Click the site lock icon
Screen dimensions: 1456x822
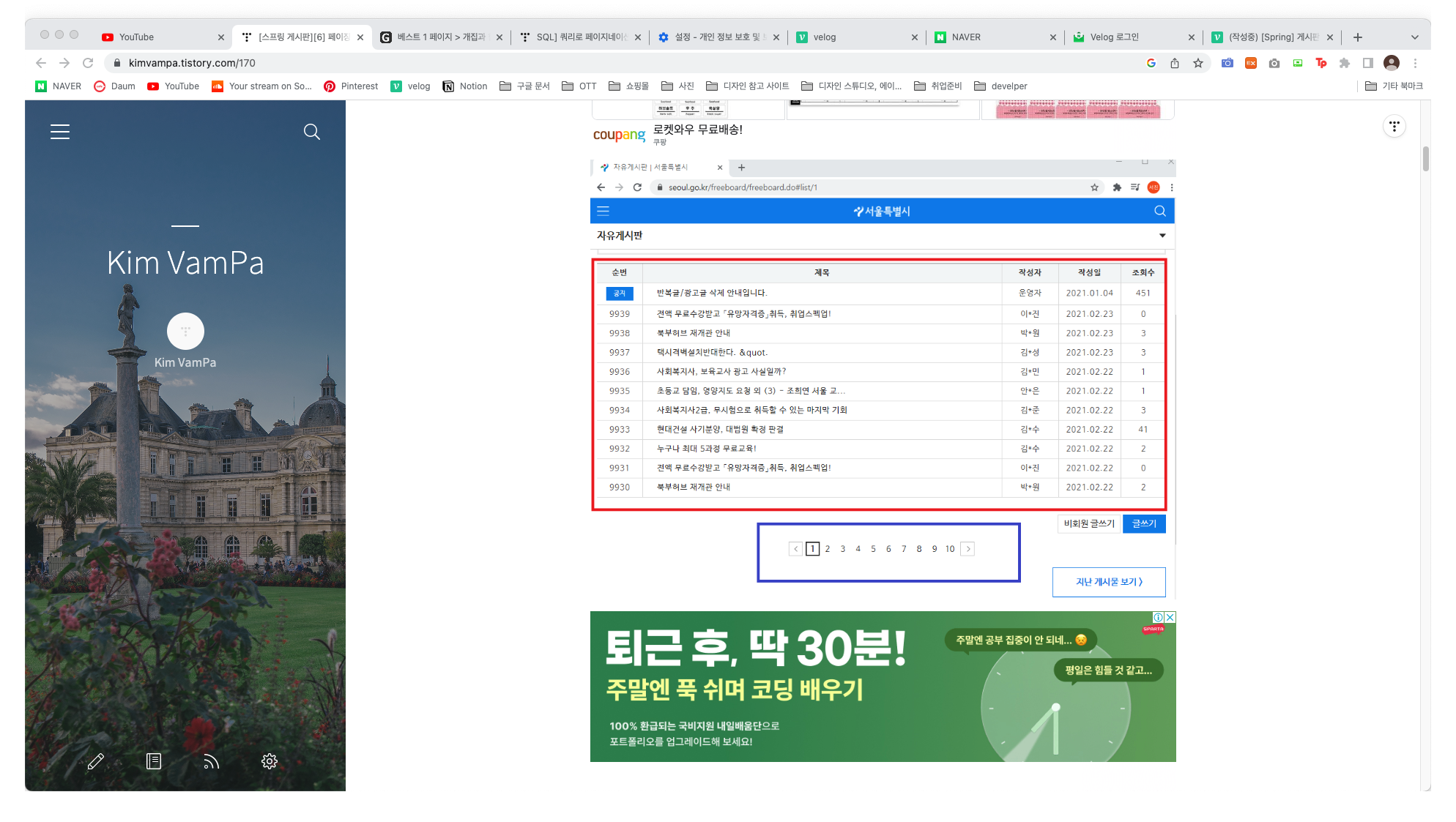point(117,63)
